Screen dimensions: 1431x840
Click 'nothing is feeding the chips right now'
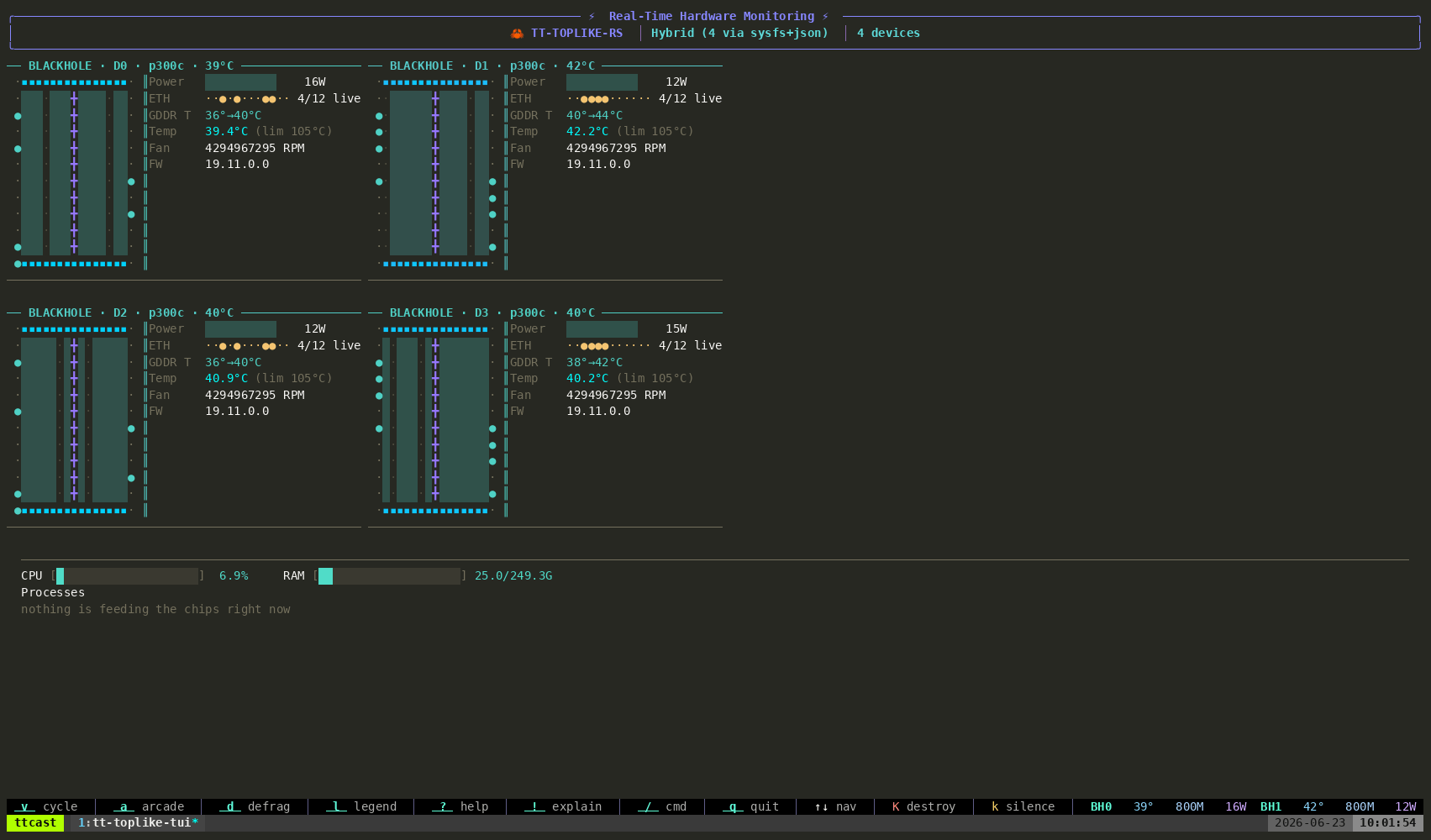coord(155,610)
